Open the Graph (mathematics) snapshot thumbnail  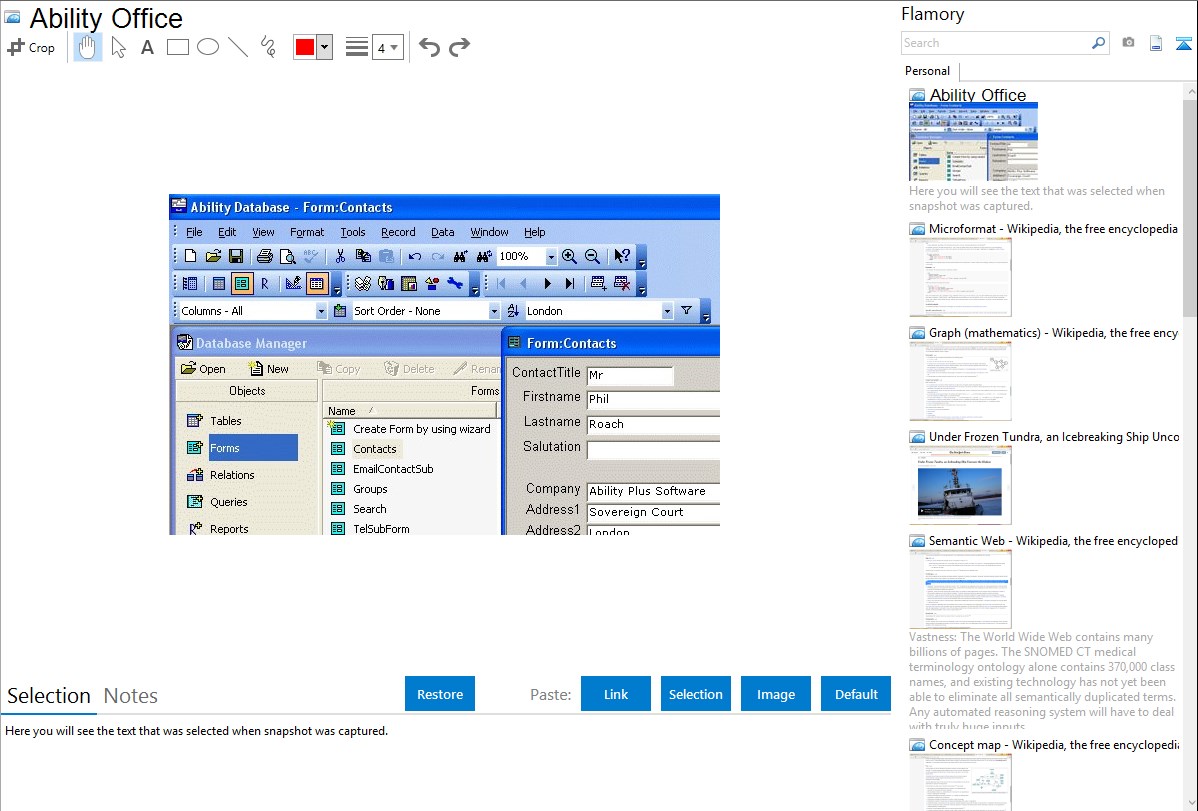point(960,381)
